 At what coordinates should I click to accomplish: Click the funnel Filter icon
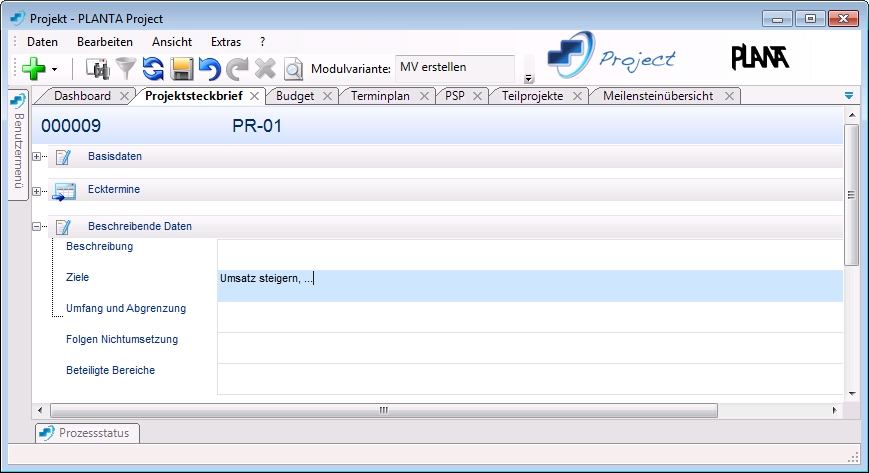[126, 69]
